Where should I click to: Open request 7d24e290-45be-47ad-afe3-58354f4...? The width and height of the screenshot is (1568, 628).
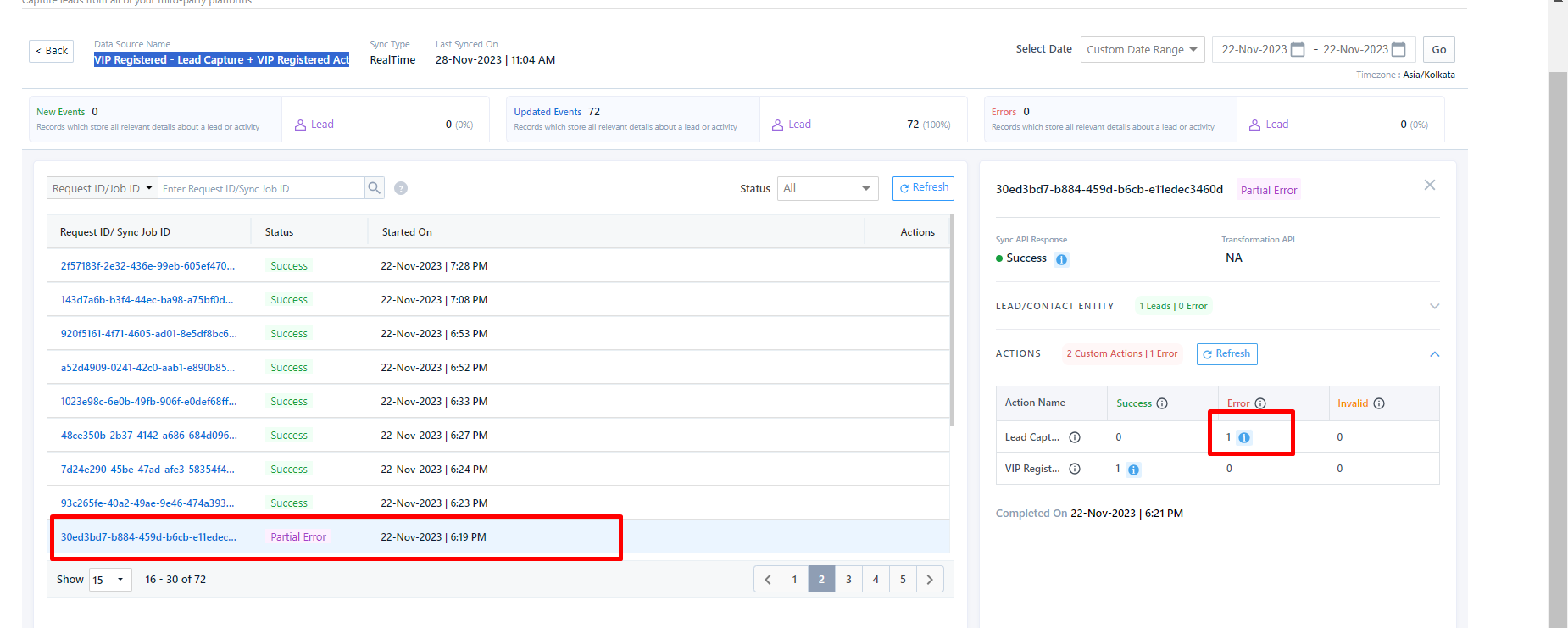tap(147, 470)
